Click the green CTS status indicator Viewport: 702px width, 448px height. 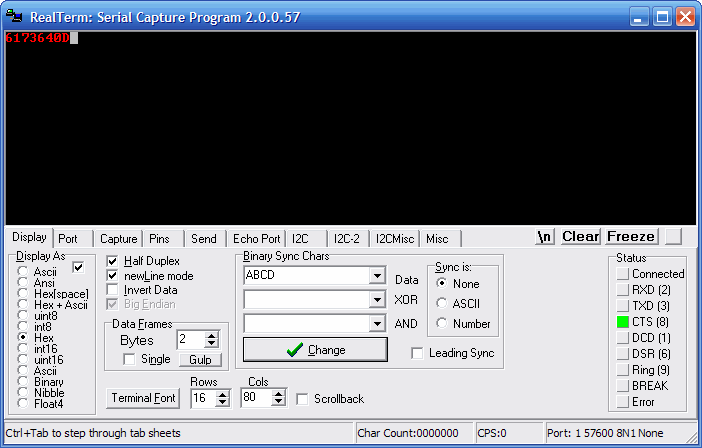(x=623, y=322)
